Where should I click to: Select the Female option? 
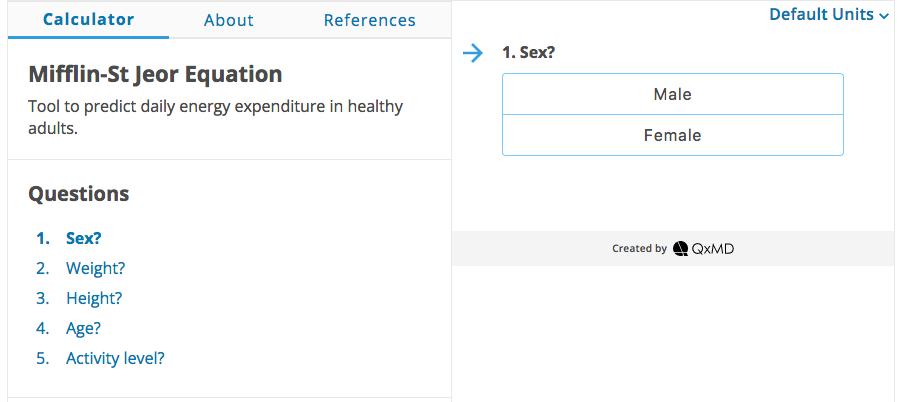(673, 135)
